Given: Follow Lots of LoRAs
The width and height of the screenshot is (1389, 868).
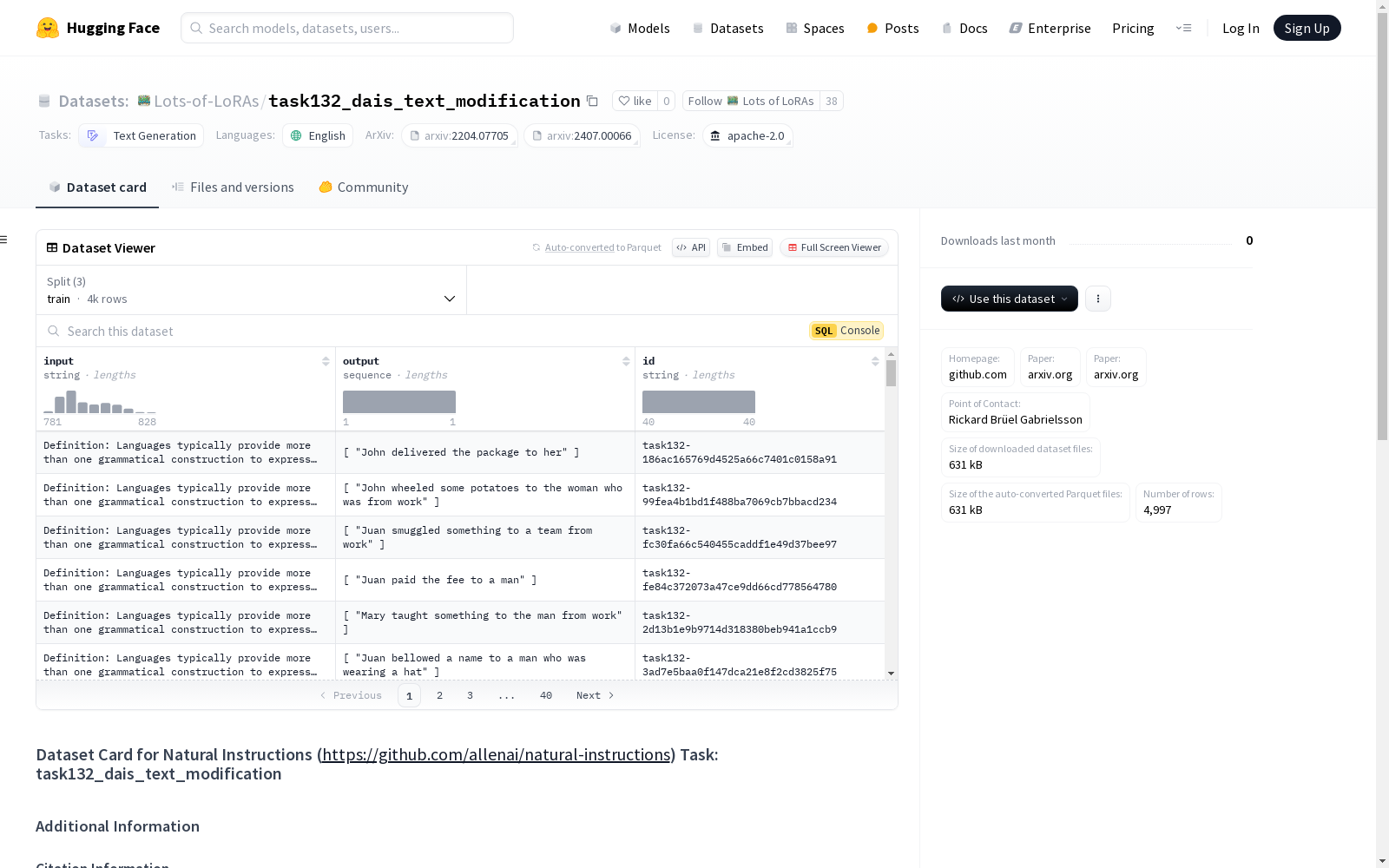Looking at the screenshot, I should point(751,101).
